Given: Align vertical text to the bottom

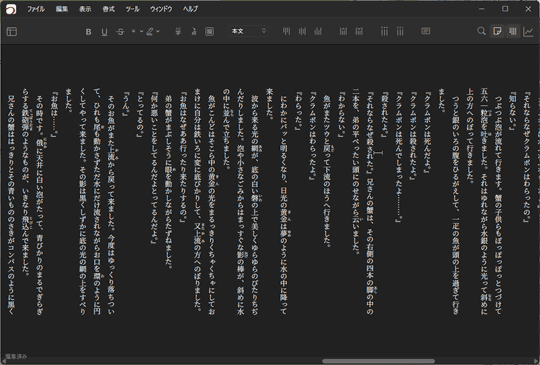Looking at the screenshot, I should [x=318, y=31].
